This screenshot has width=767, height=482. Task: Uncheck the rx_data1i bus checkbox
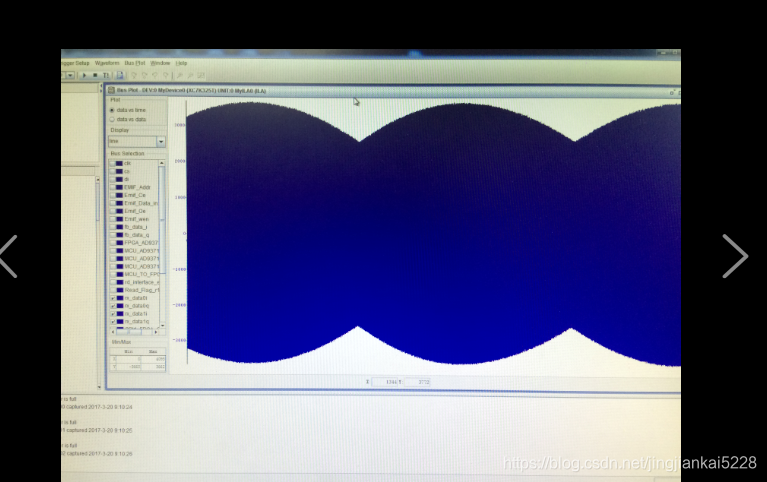[113, 314]
